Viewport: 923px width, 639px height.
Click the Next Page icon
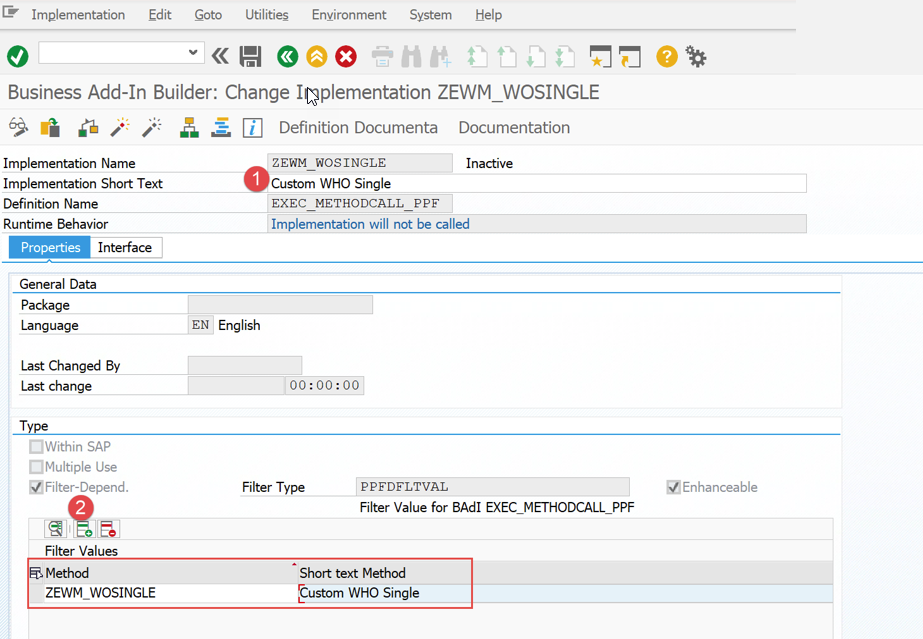click(536, 56)
